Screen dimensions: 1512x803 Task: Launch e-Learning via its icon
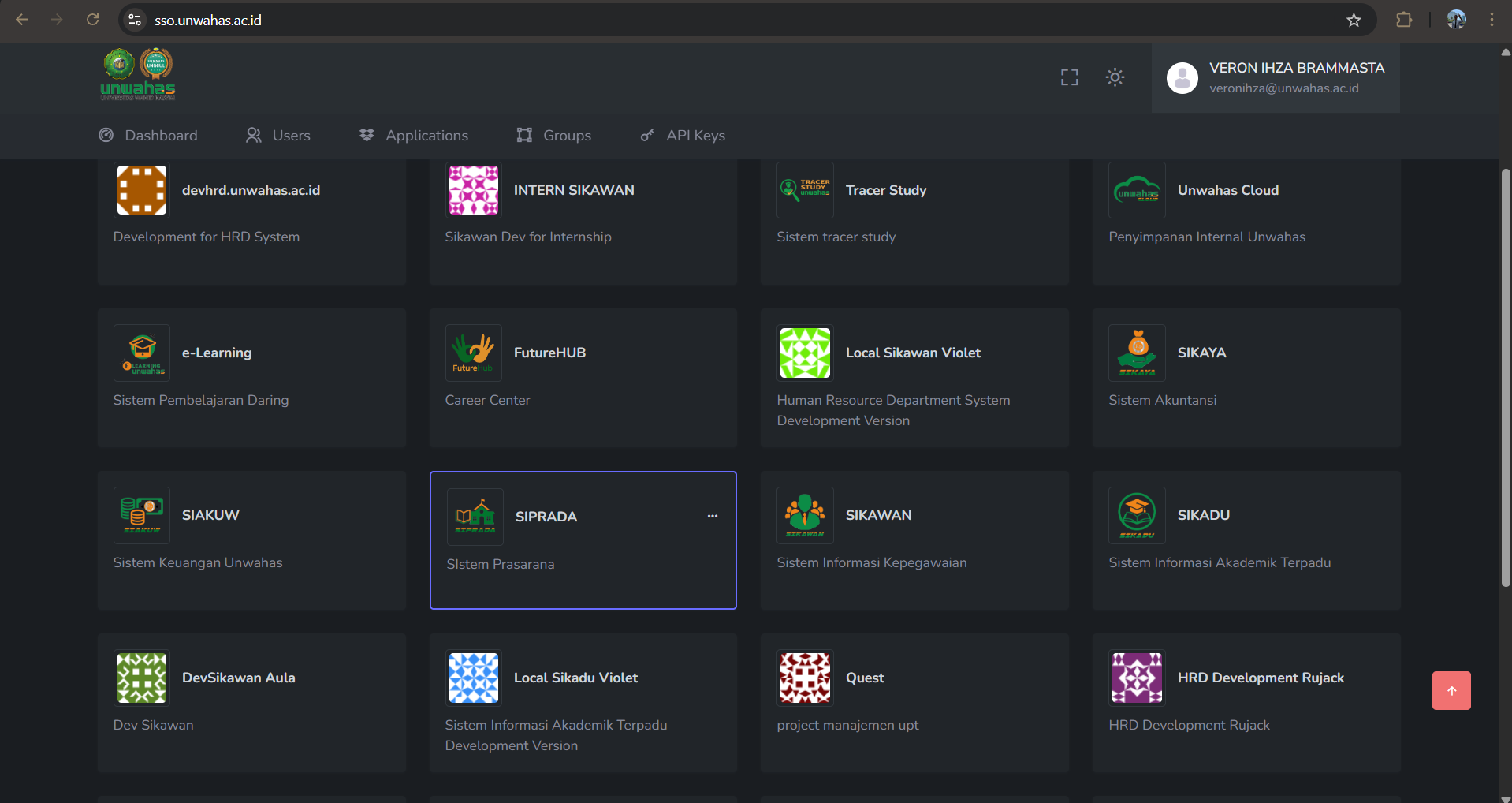pos(141,353)
